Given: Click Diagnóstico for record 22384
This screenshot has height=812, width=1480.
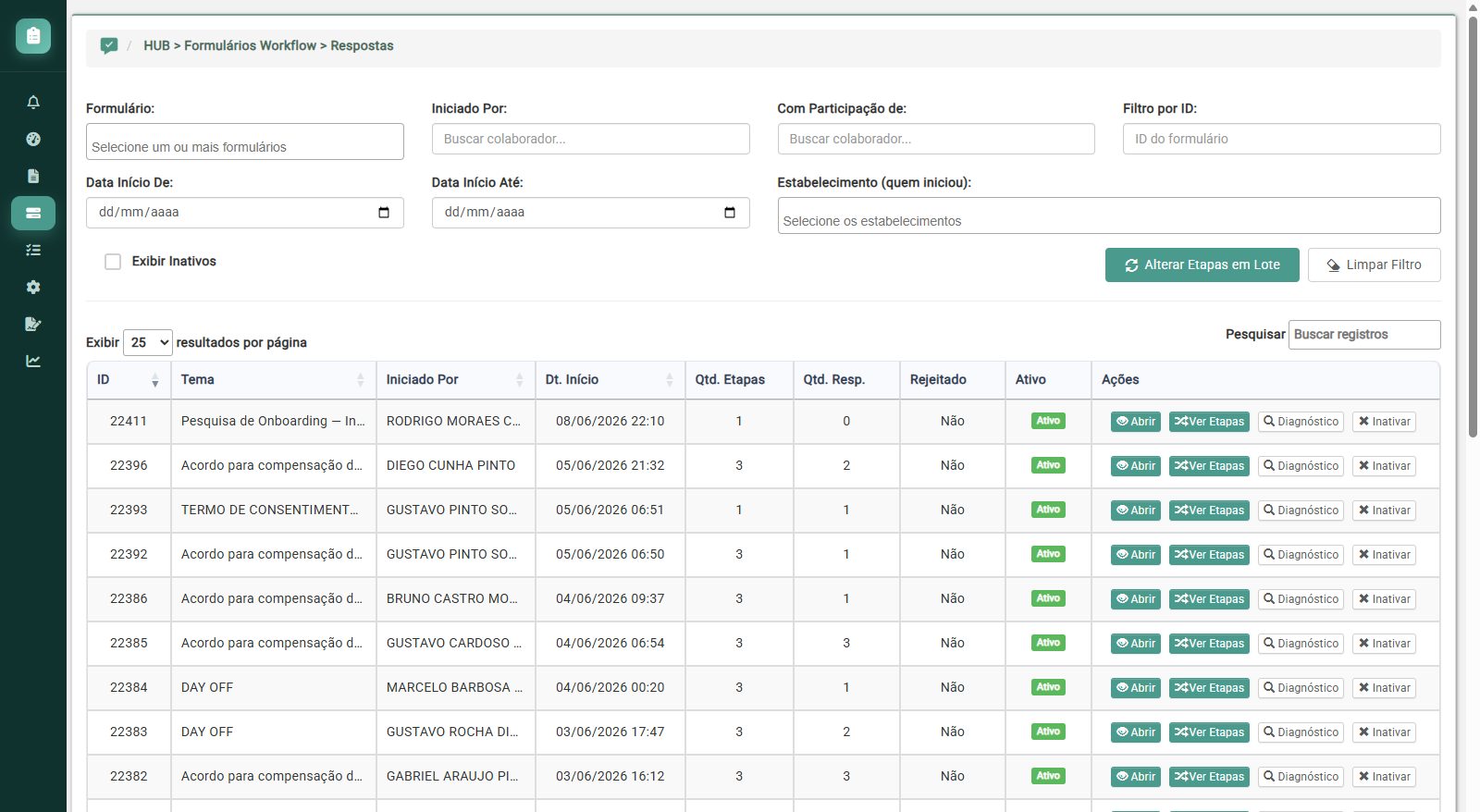Looking at the screenshot, I should coord(1301,688).
